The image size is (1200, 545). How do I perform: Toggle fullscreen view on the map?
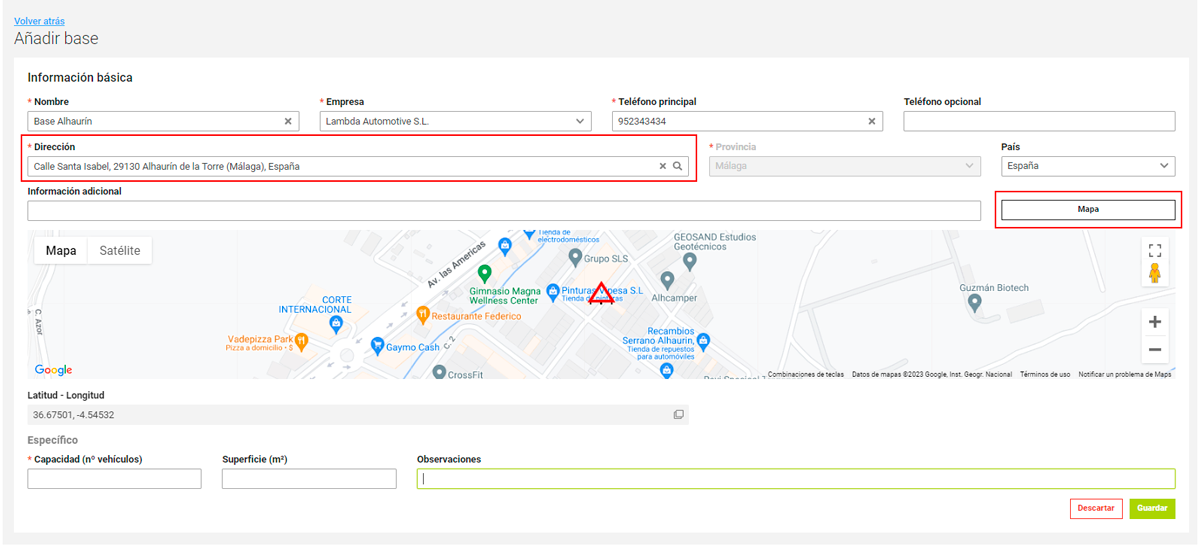coord(1155,250)
